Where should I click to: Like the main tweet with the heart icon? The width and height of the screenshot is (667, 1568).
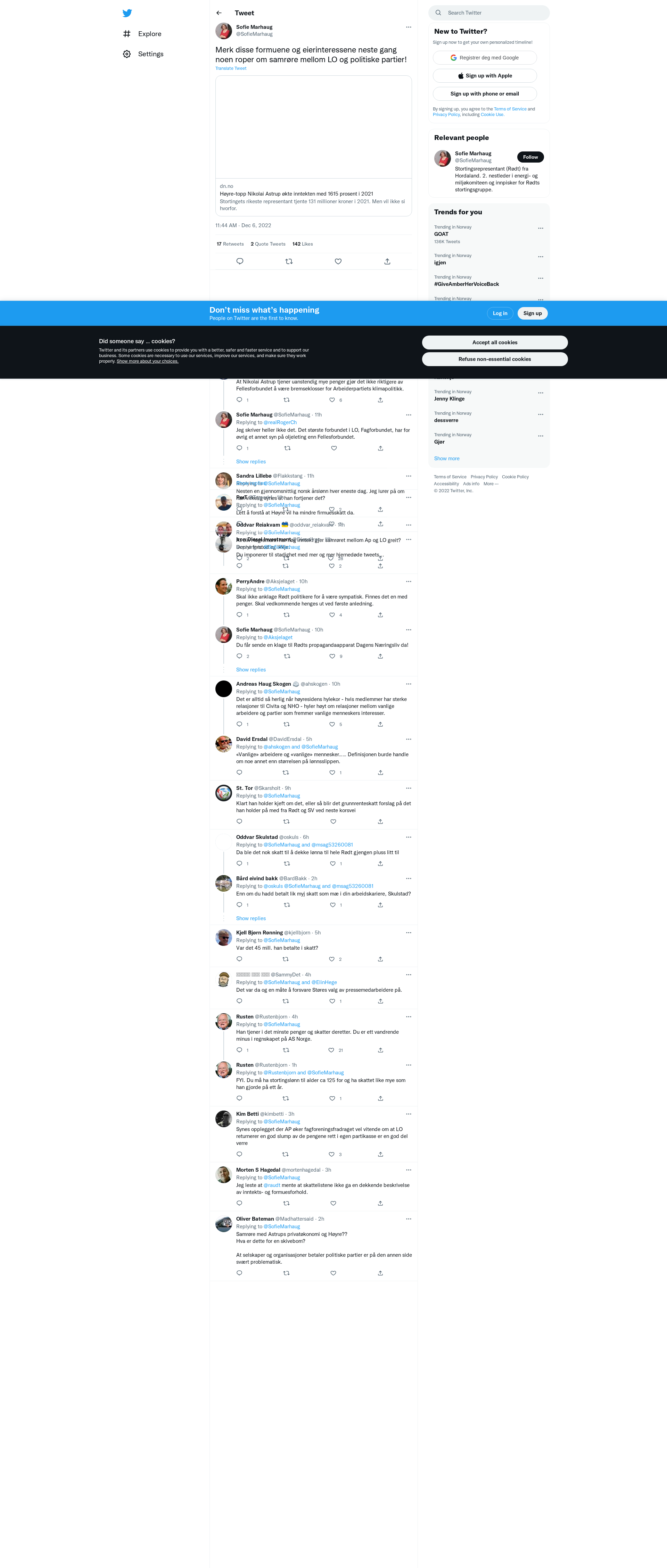click(x=338, y=261)
